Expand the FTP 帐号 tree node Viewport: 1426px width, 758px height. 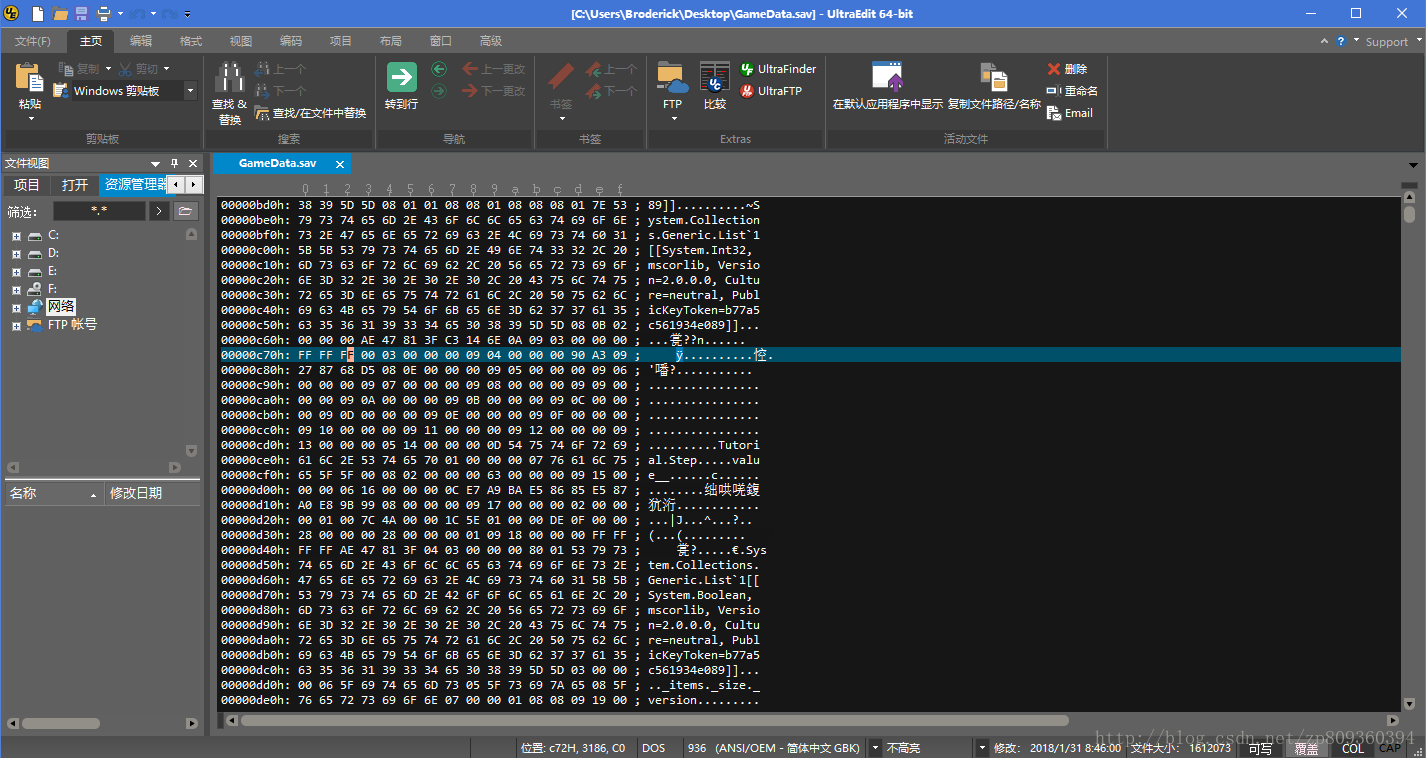pos(16,326)
